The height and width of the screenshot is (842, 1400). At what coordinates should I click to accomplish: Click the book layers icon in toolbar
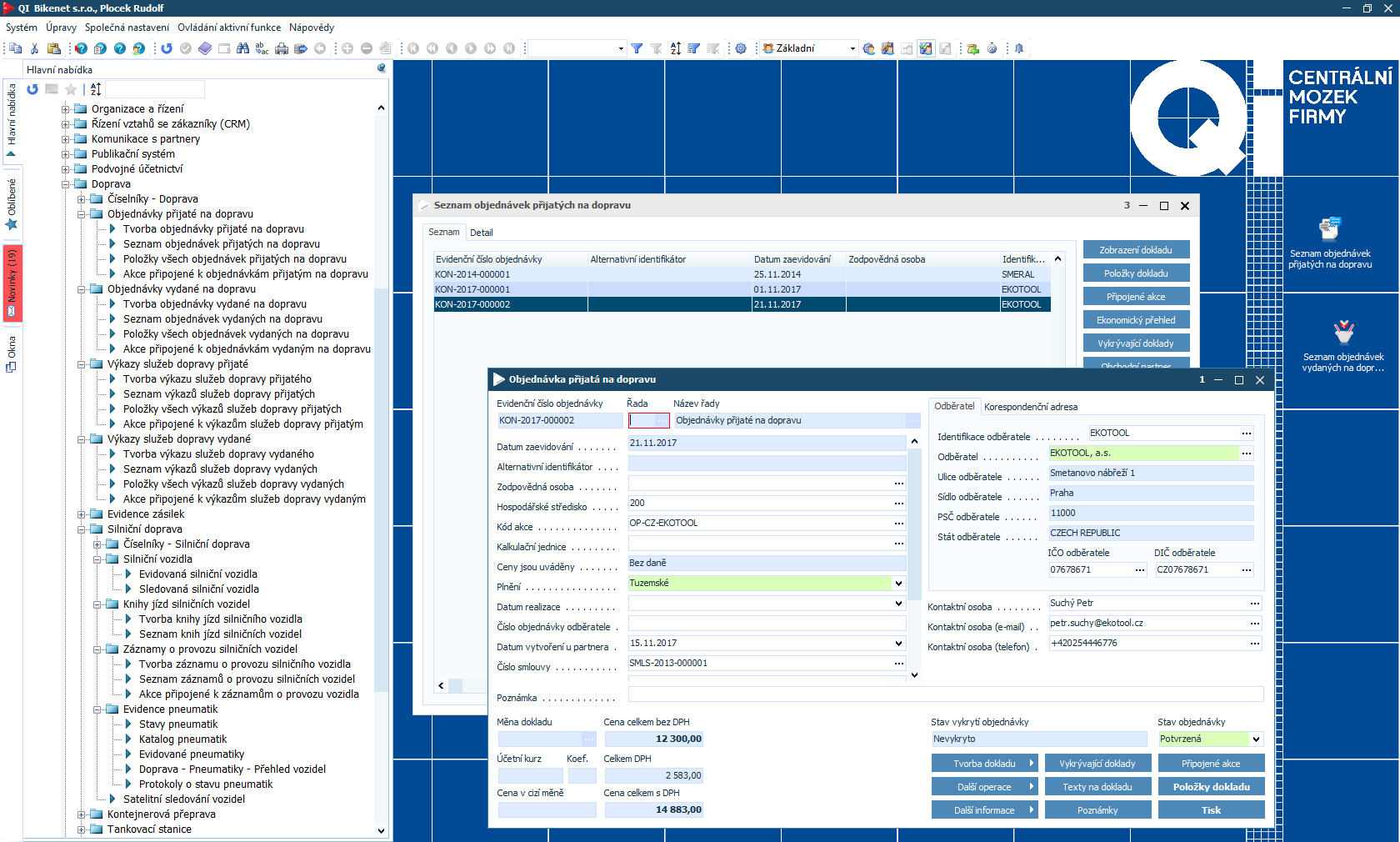[x=205, y=48]
